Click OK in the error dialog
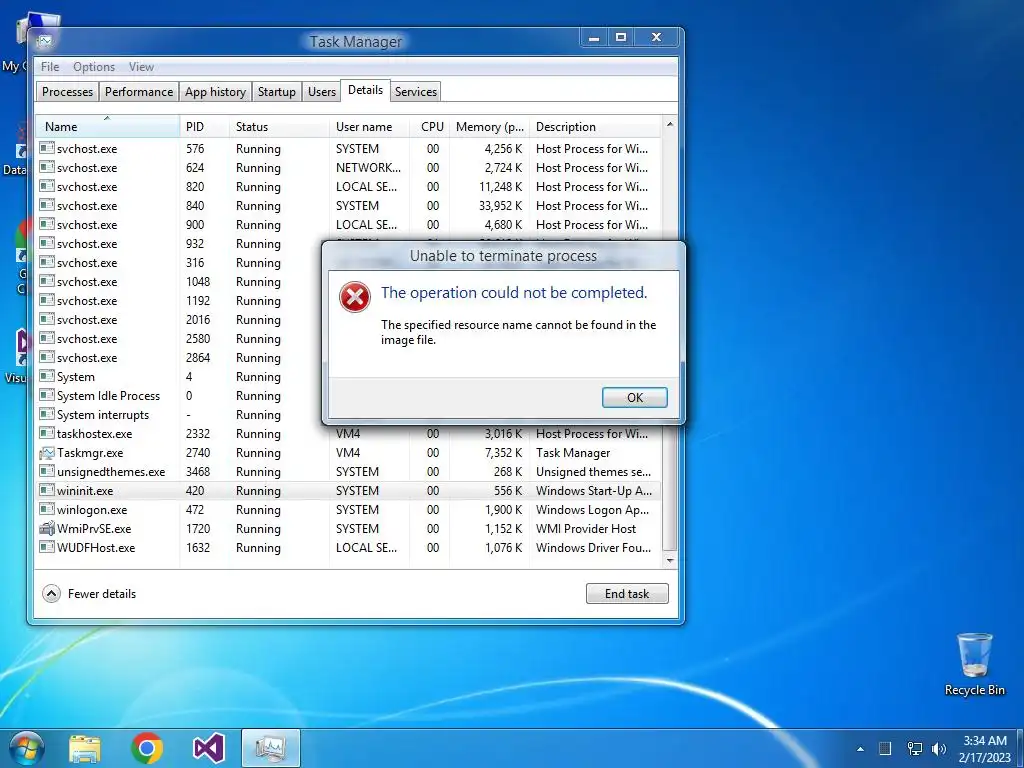The width and height of the screenshot is (1024, 768). (634, 397)
